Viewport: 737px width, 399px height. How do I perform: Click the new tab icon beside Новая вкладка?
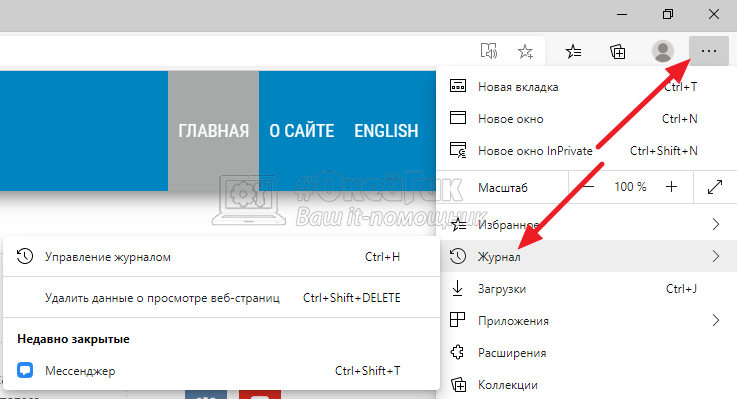tap(458, 86)
